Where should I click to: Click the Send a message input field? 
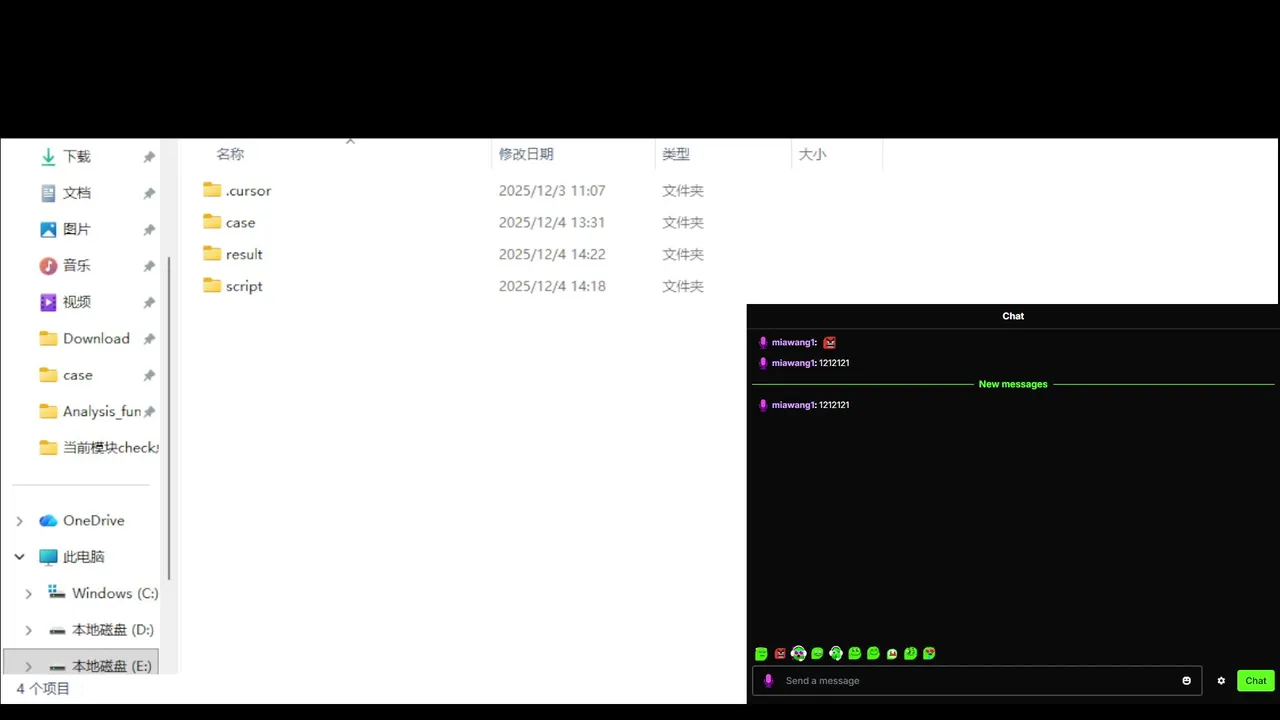point(977,681)
